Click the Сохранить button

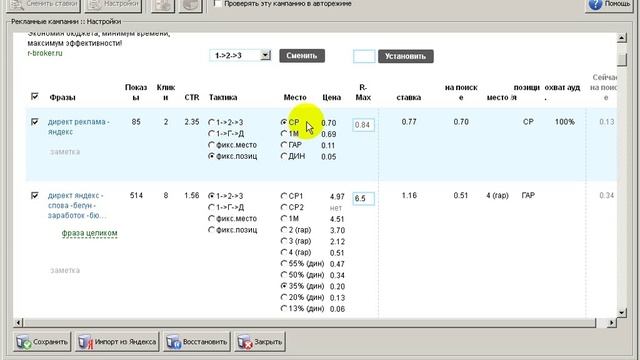(x=42, y=342)
